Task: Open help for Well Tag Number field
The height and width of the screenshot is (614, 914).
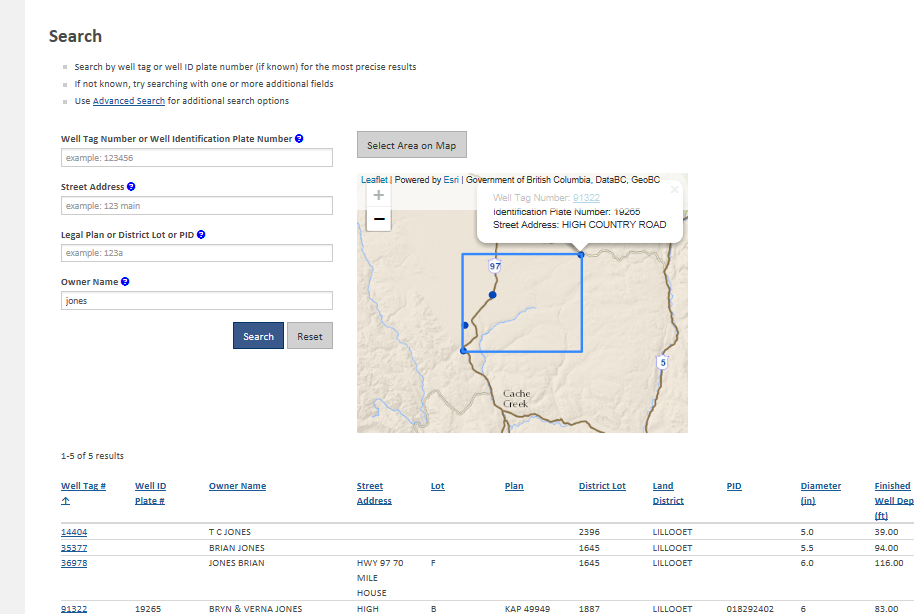Action: coord(298,138)
